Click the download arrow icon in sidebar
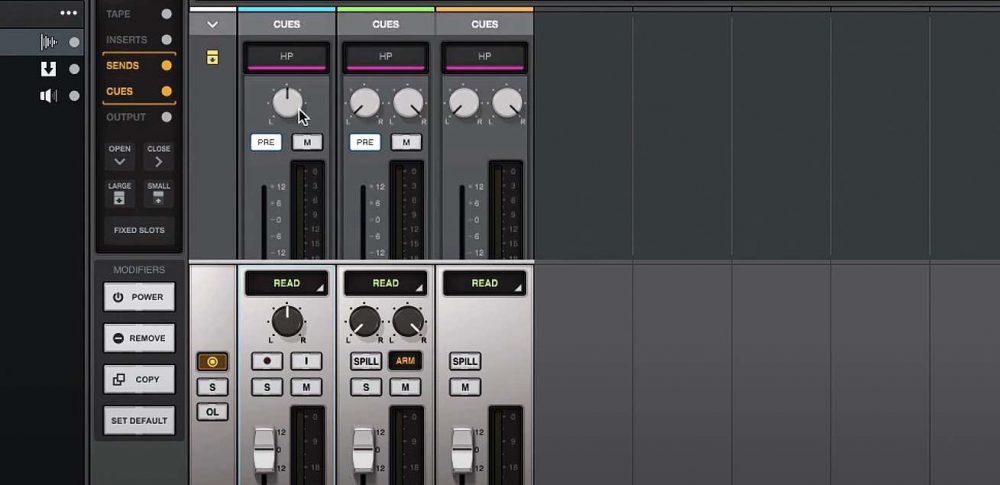Viewport: 1000px width, 485px height. 47,69
